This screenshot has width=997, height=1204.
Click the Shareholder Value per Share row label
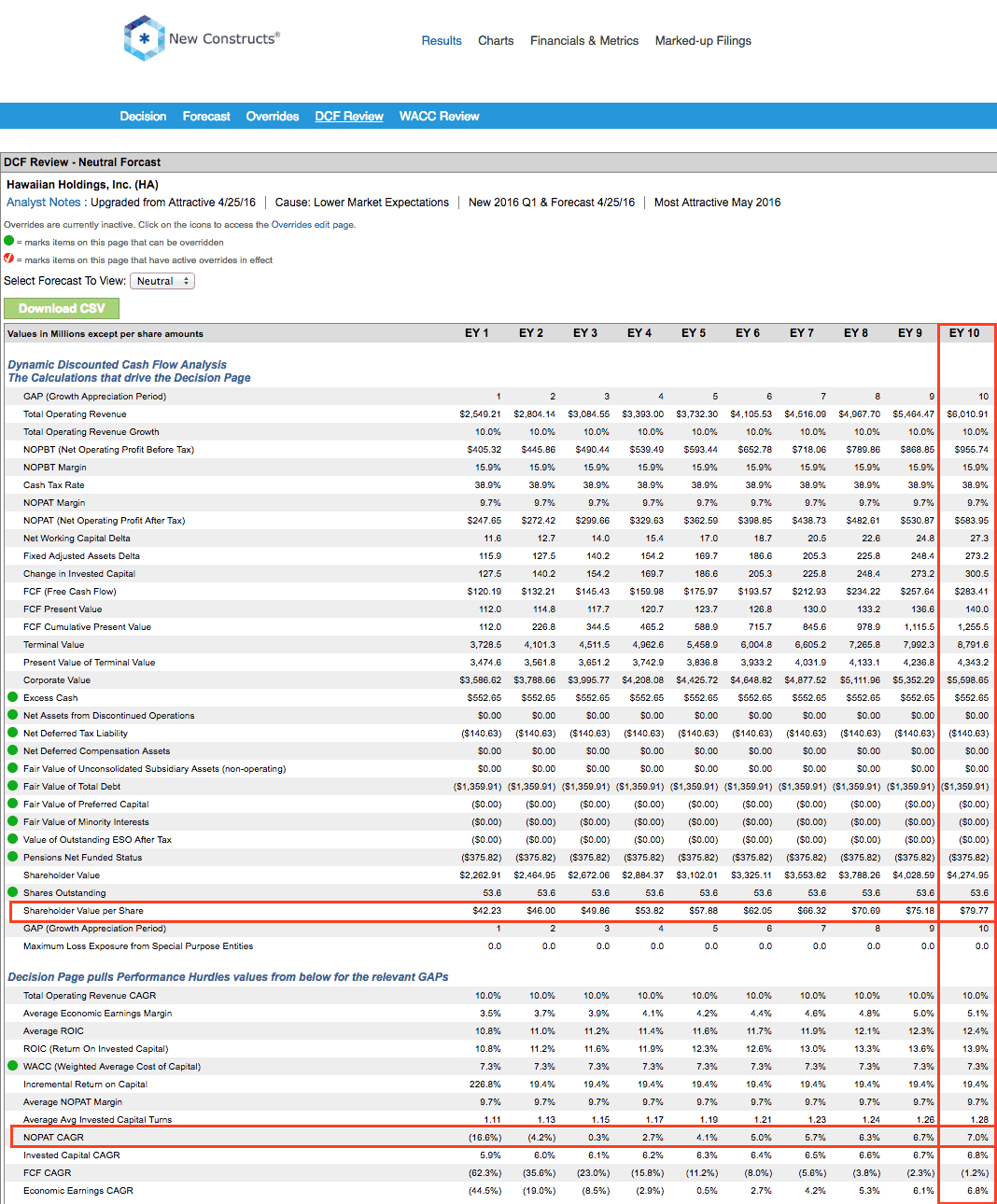click(83, 910)
